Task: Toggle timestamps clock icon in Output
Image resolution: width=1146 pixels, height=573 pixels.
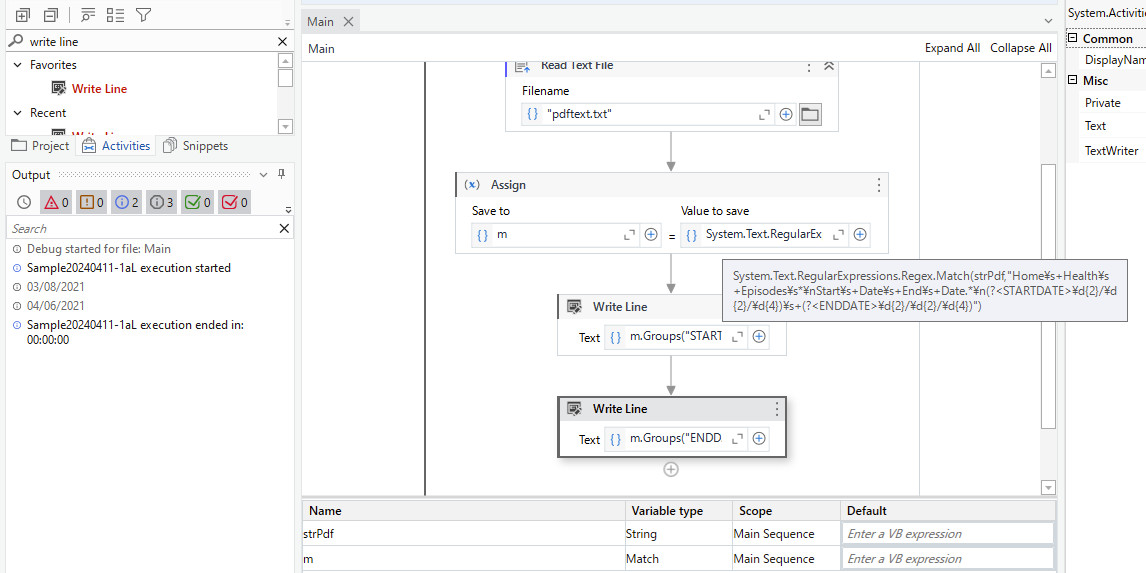Action: coord(23,202)
